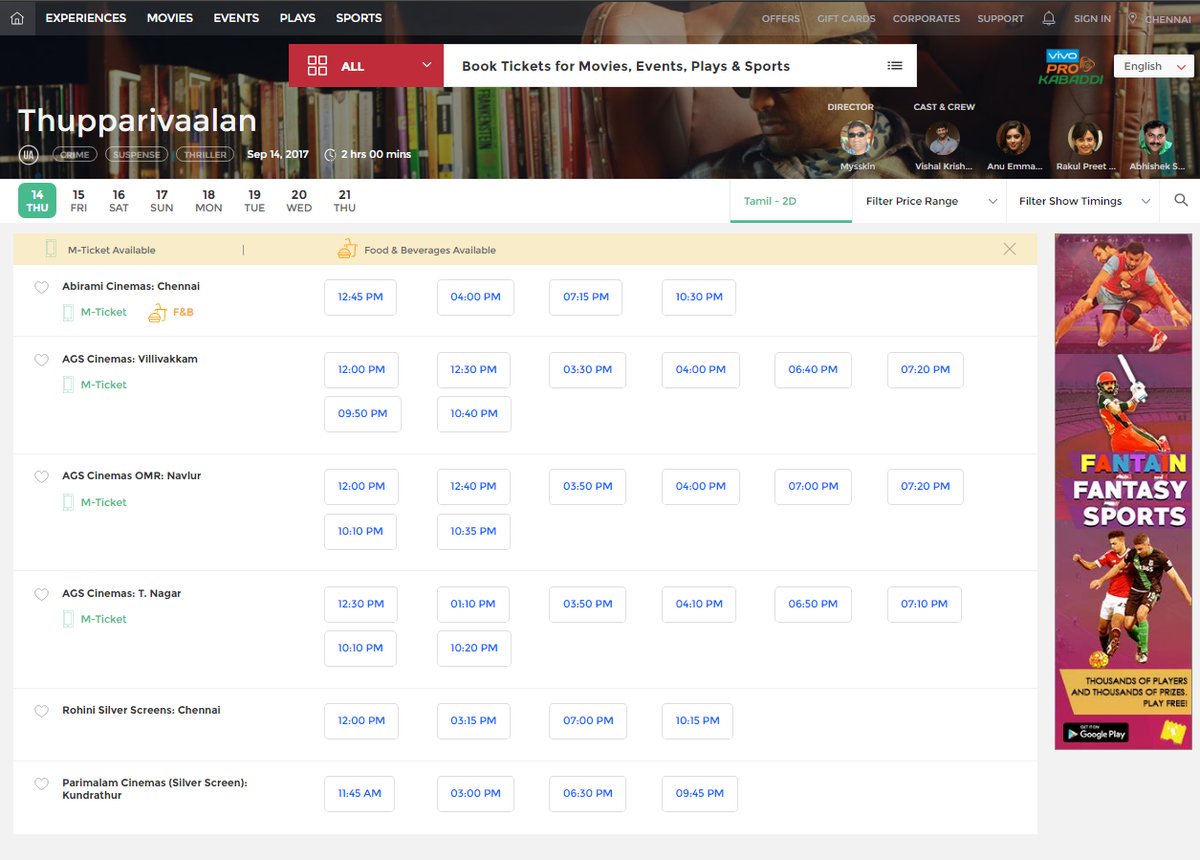
Task: Click AGS Villivakkam M-Ticket icon
Action: (68, 384)
